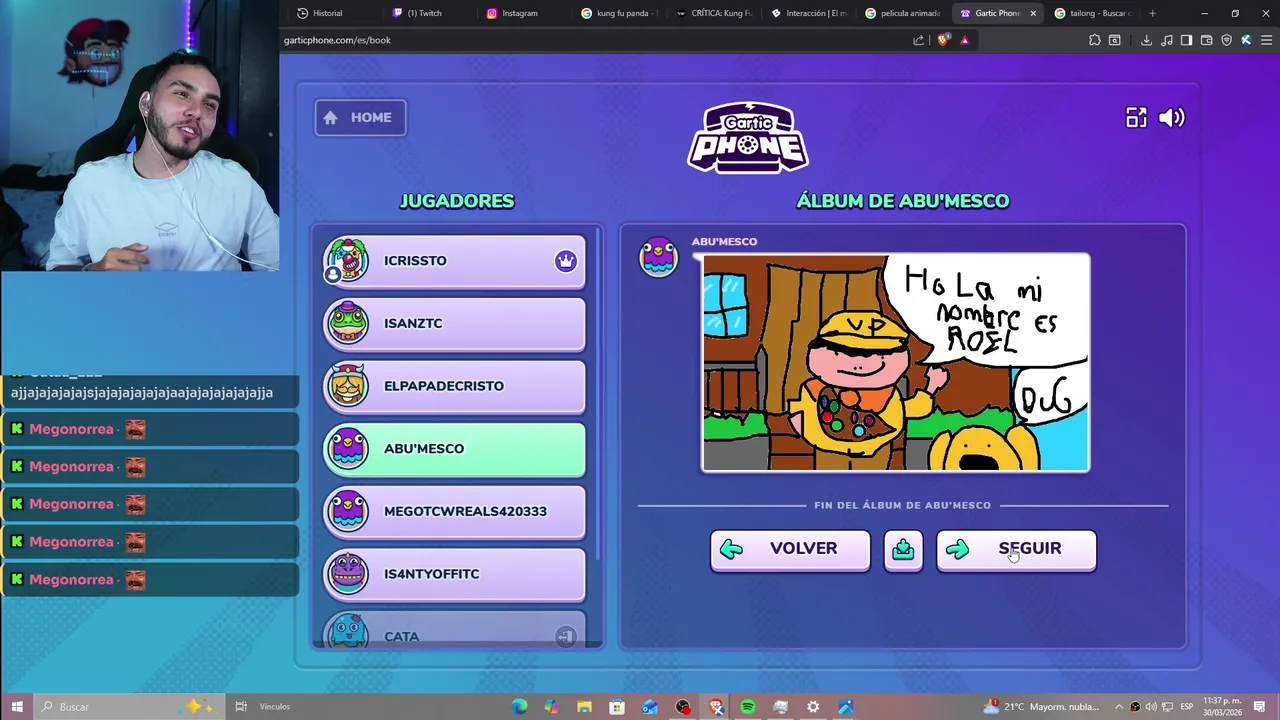Click SEGUIR to continue to next album

click(x=1016, y=549)
